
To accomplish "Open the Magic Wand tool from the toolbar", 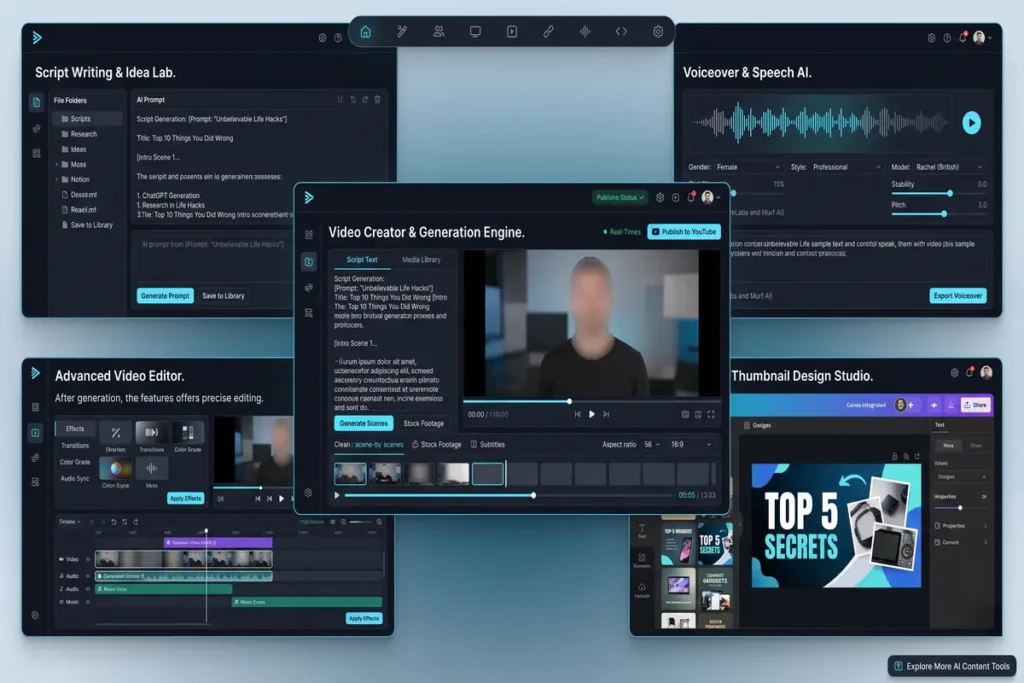I will click(402, 31).
